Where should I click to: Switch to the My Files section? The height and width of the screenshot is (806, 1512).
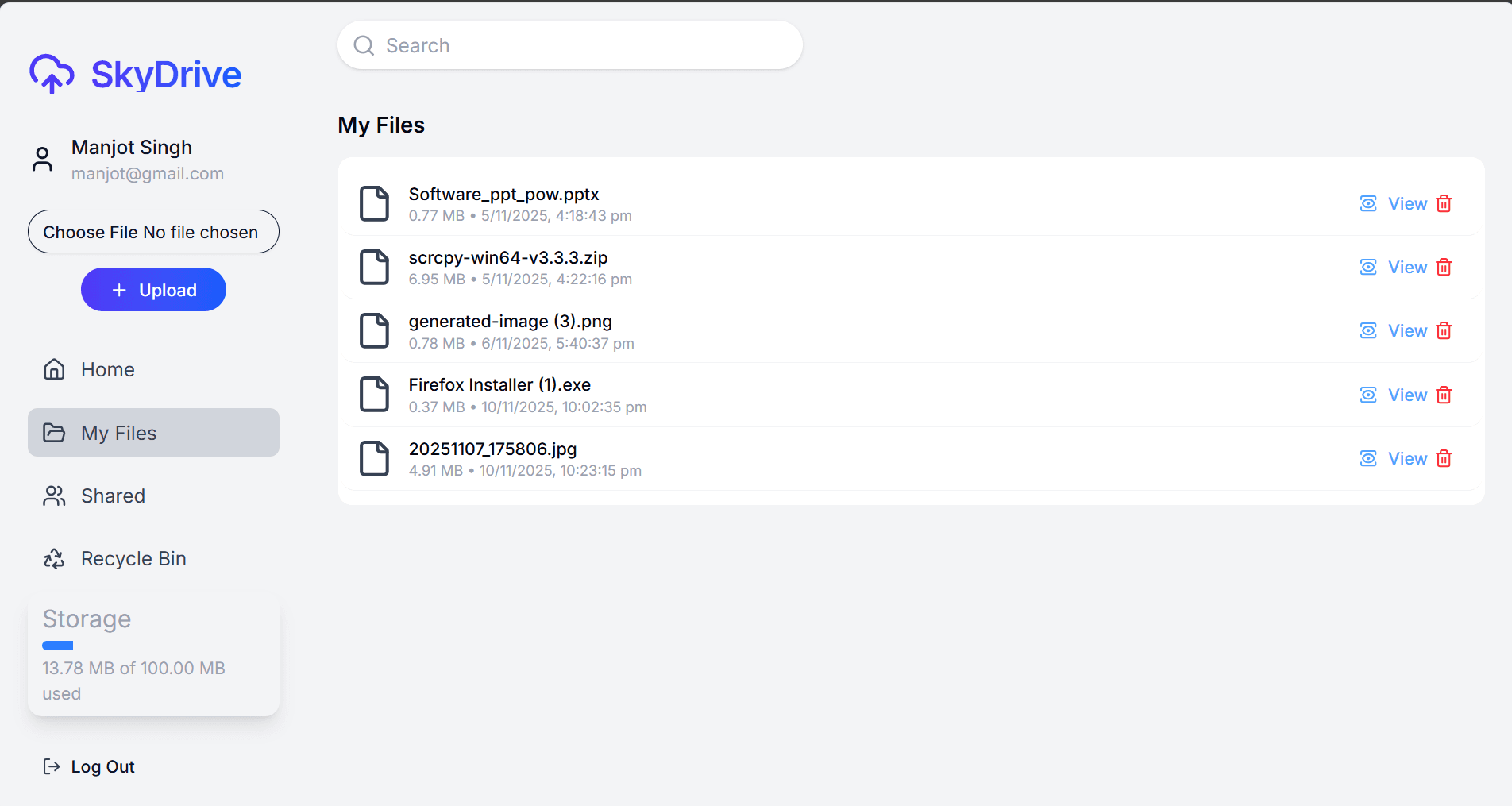[118, 432]
